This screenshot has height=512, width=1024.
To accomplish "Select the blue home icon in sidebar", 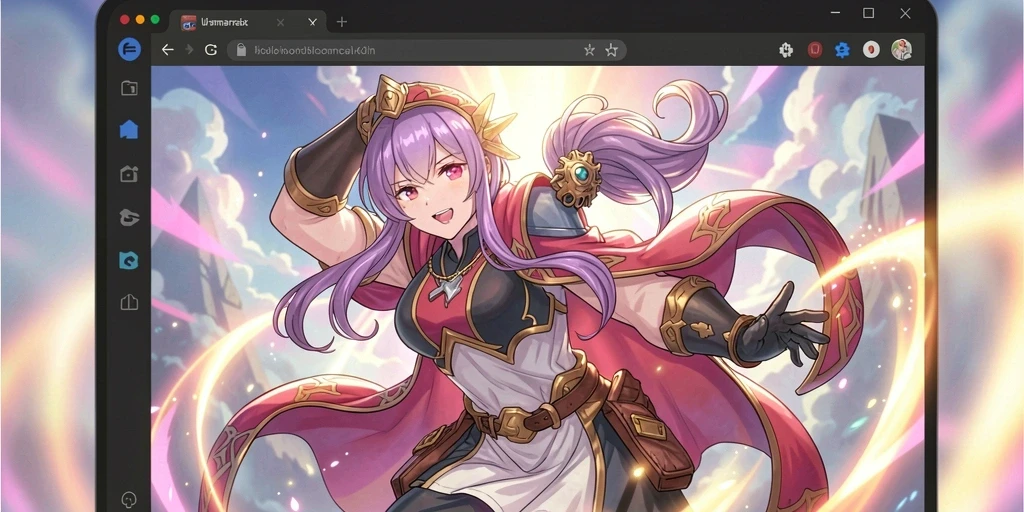I will point(129,130).
